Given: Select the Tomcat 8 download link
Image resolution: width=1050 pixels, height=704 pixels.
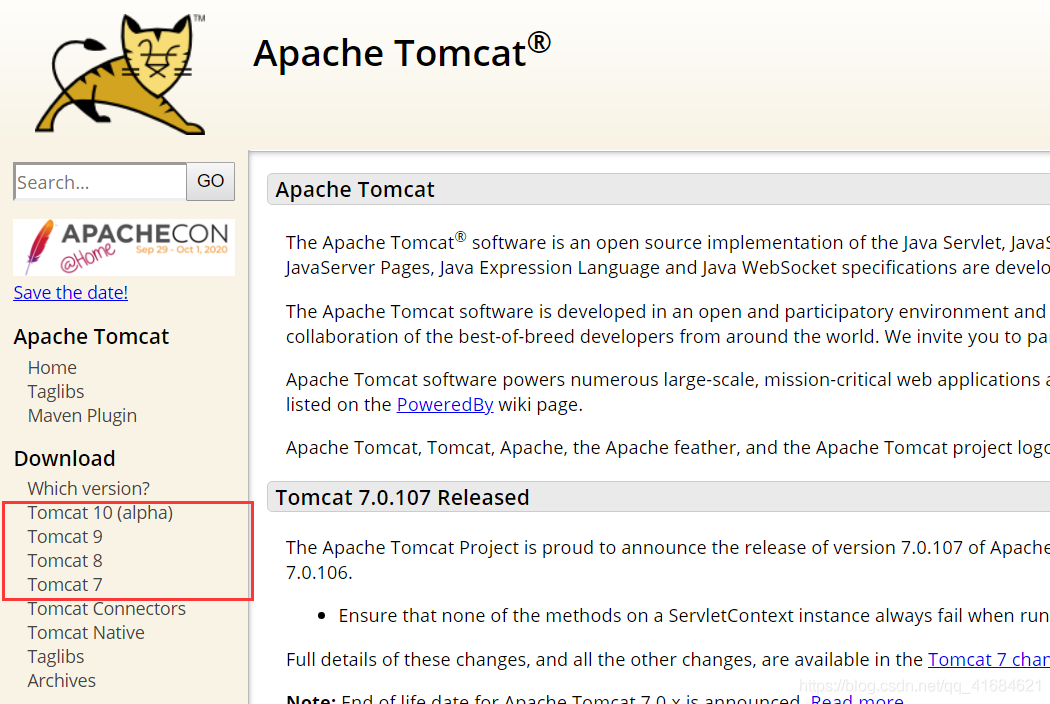Looking at the screenshot, I should [65, 560].
